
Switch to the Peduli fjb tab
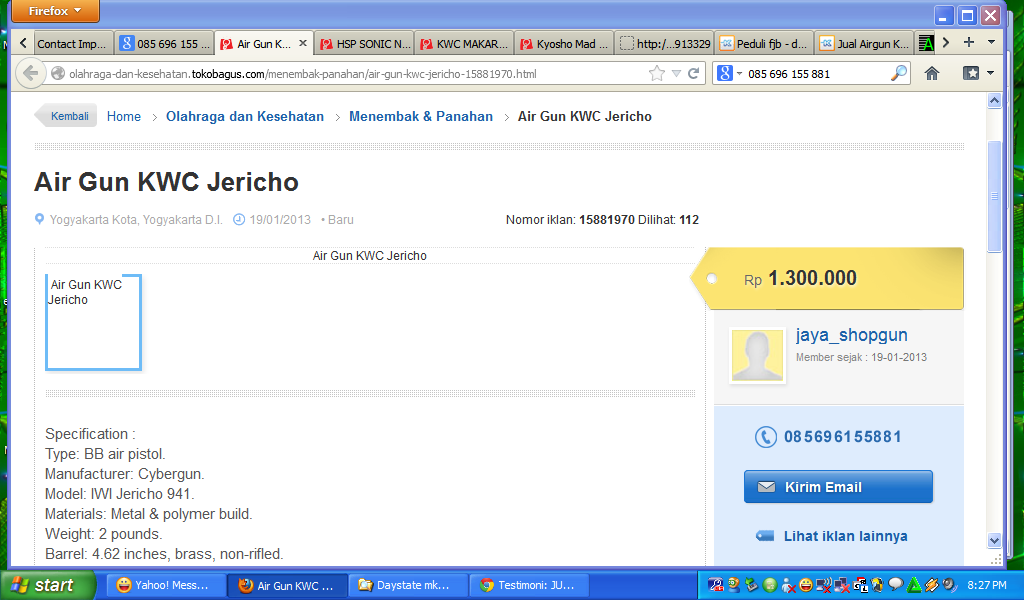pyautogui.click(x=765, y=44)
